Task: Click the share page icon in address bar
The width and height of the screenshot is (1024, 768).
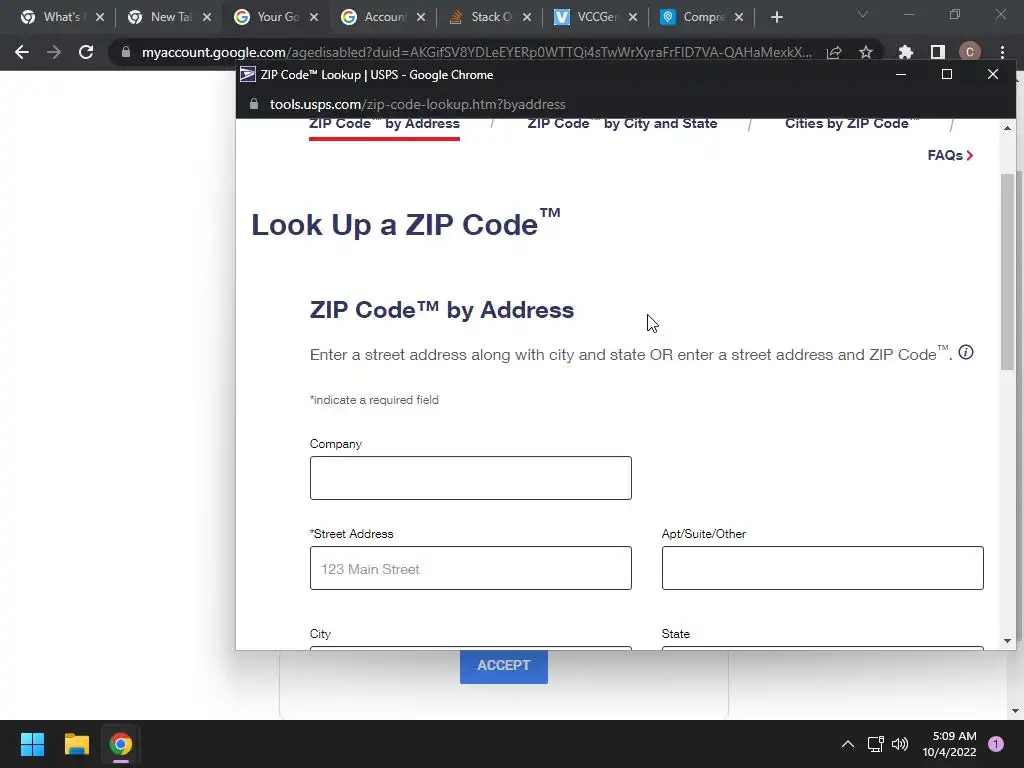Action: [x=834, y=52]
